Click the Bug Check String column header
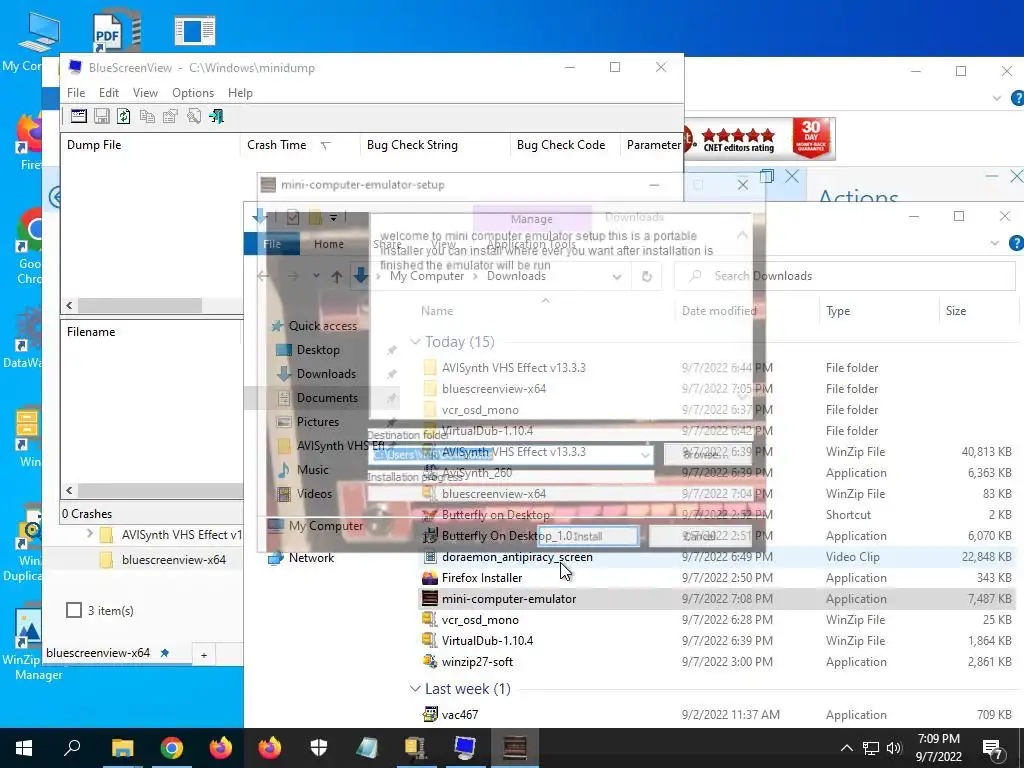Screen dimensions: 1024x768 click(434, 145)
